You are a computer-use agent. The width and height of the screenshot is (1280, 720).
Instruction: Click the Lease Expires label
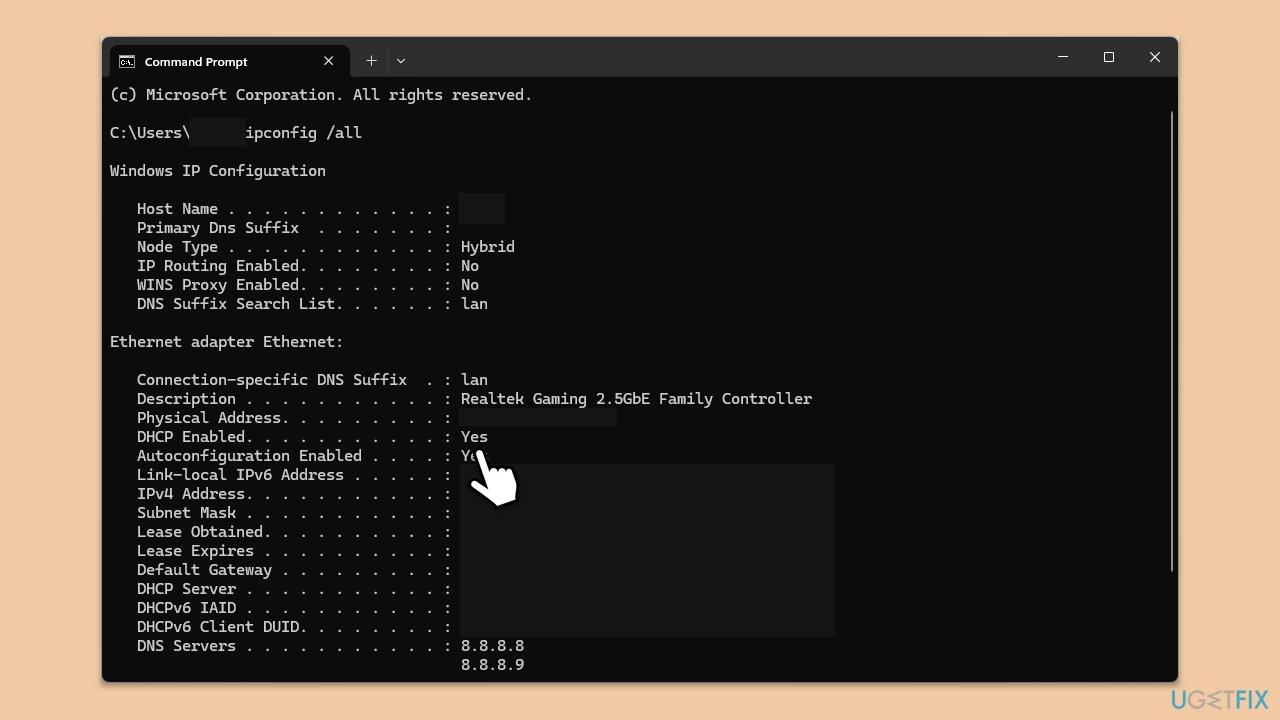coord(195,551)
